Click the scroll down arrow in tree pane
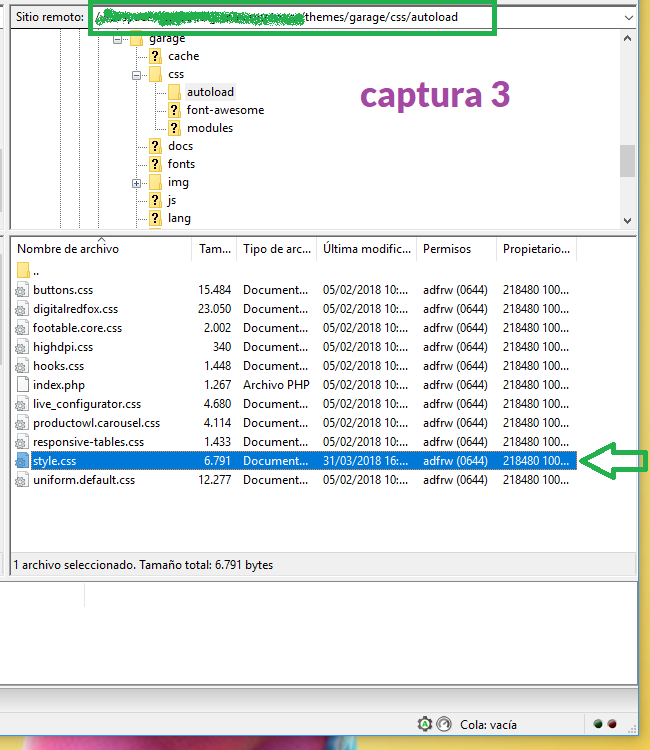 628,221
